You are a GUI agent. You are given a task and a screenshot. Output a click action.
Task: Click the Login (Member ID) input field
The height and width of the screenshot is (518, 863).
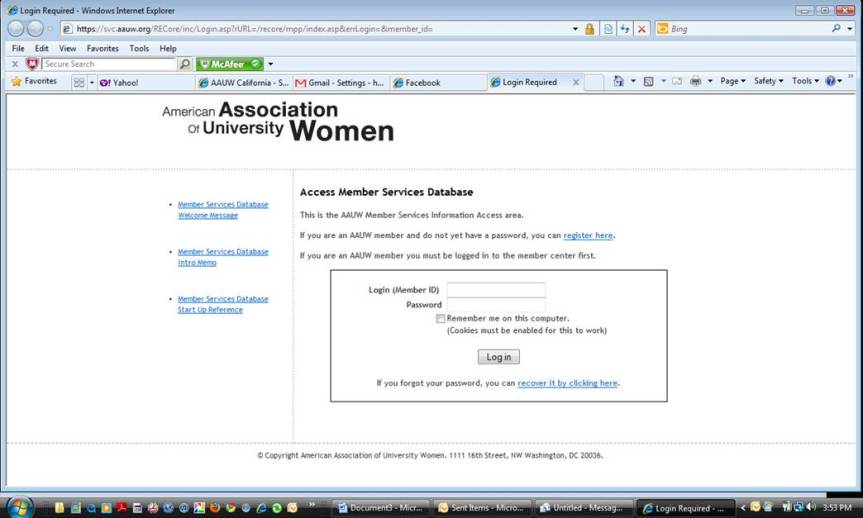tap(496, 290)
